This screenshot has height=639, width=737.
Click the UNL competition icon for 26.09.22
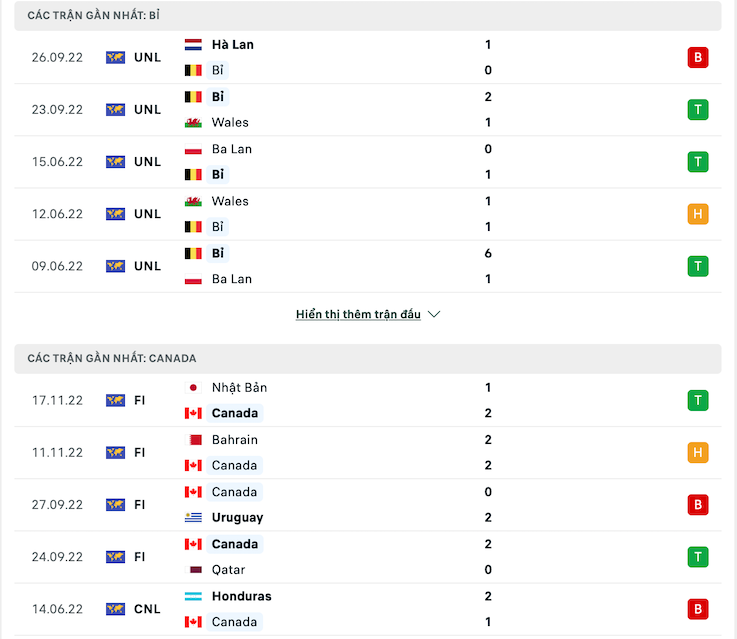click(x=116, y=57)
